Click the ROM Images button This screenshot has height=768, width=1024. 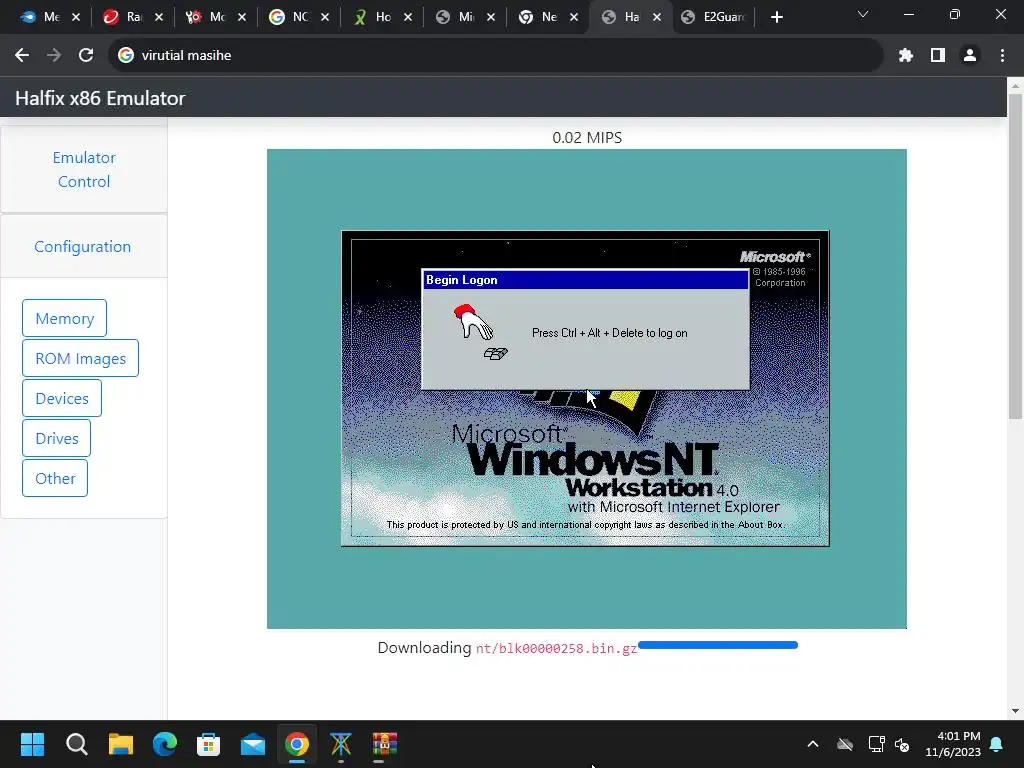[80, 358]
